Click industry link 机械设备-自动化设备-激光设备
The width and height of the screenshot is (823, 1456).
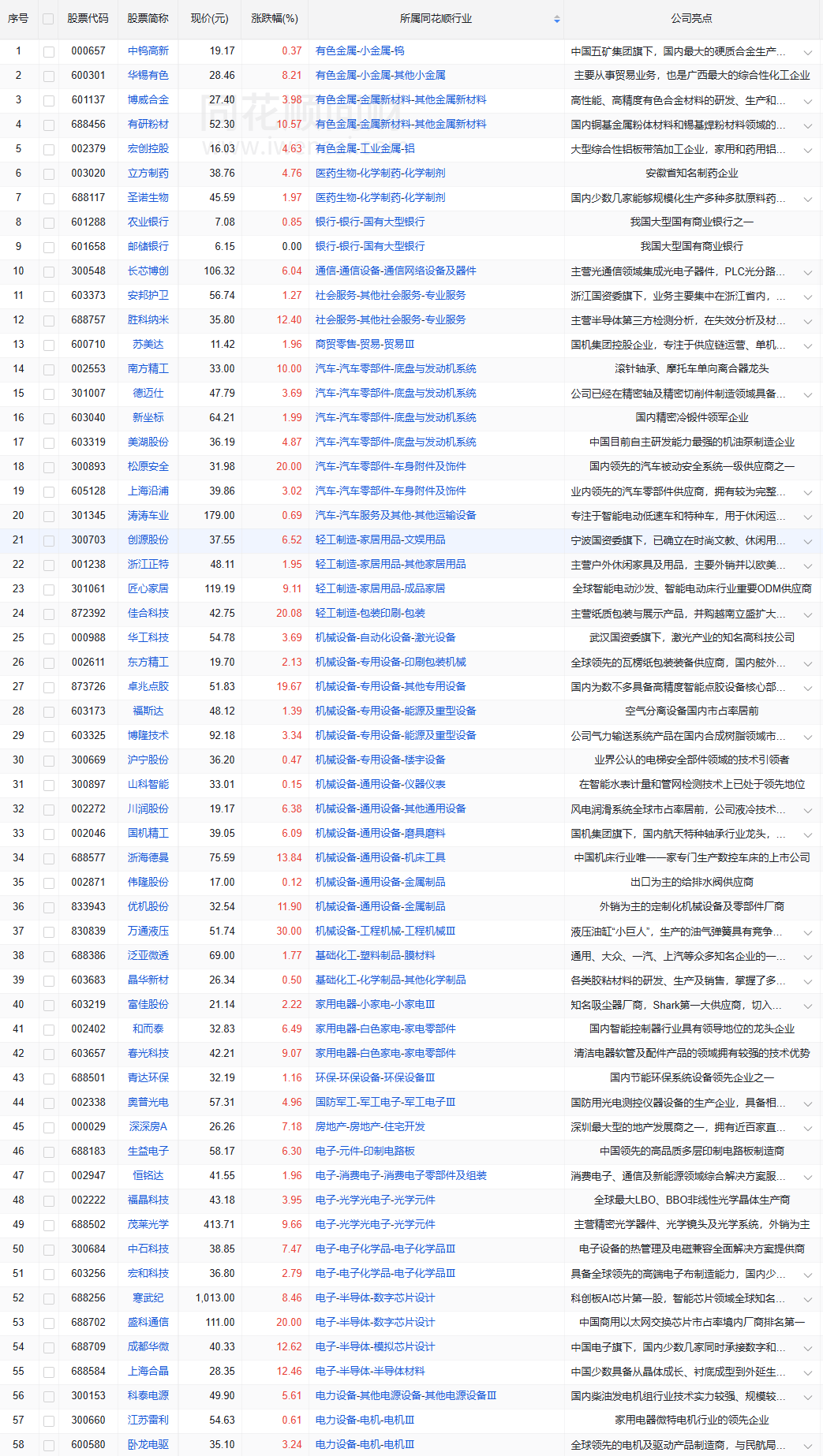coord(385,638)
